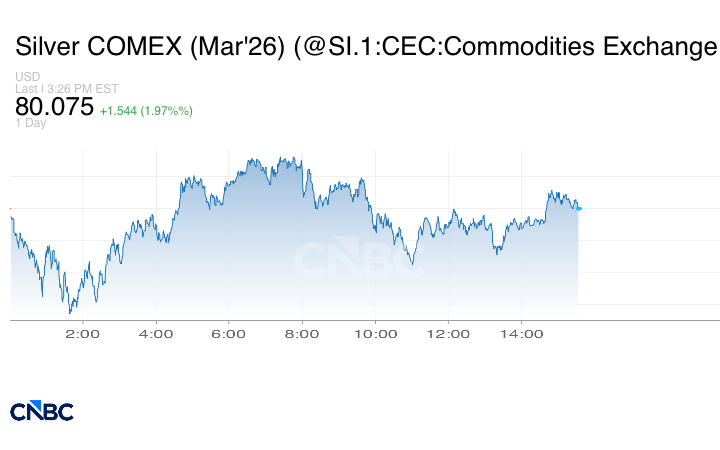This screenshot has height=450, width=720.
Task: Click the CNBC watermark inside the chart
Action: 352,260
